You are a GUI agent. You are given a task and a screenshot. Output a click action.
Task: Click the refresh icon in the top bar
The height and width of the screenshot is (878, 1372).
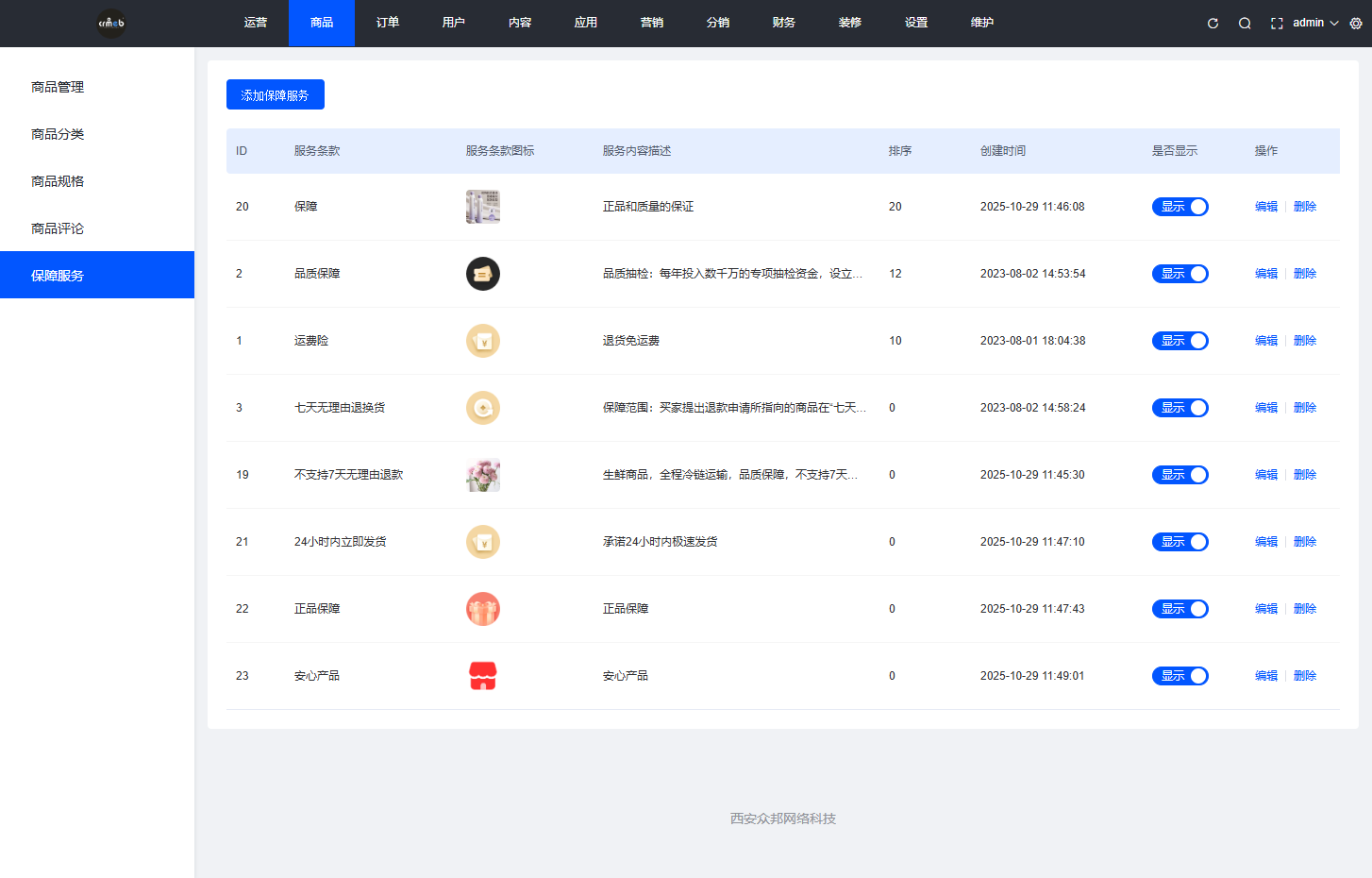(x=1212, y=23)
